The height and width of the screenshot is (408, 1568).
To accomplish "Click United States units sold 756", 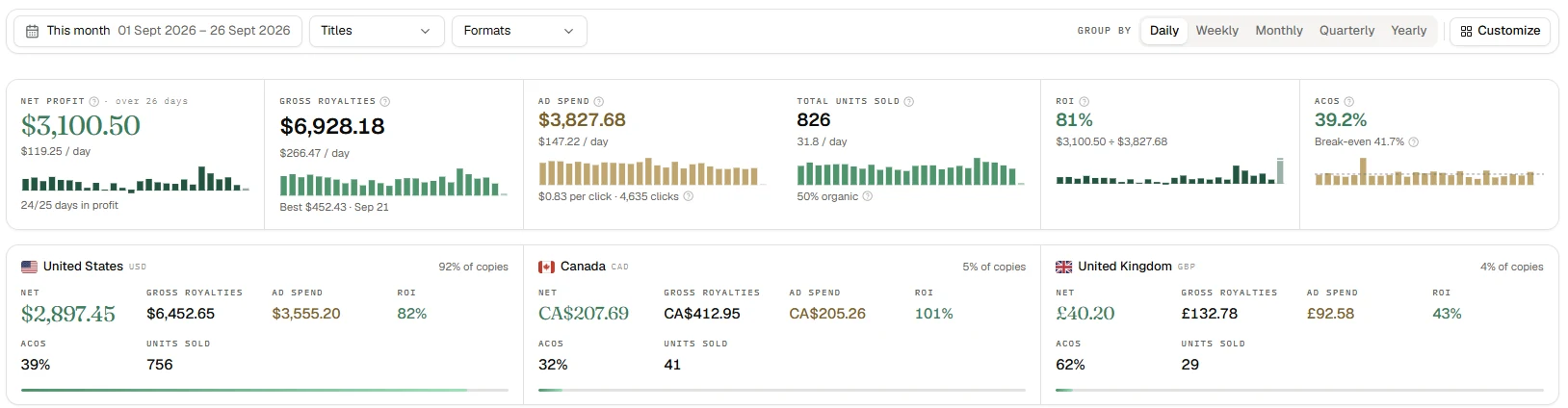I will pos(160,365).
